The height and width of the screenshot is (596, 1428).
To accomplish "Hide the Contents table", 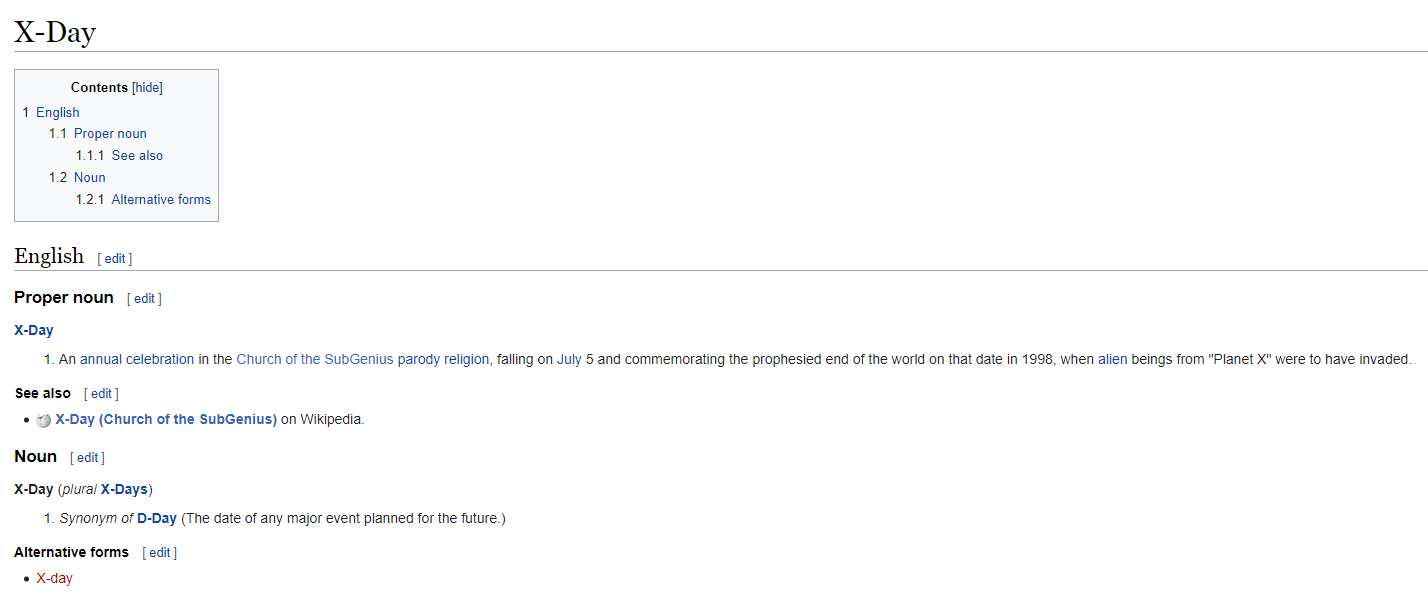I will pos(147,88).
